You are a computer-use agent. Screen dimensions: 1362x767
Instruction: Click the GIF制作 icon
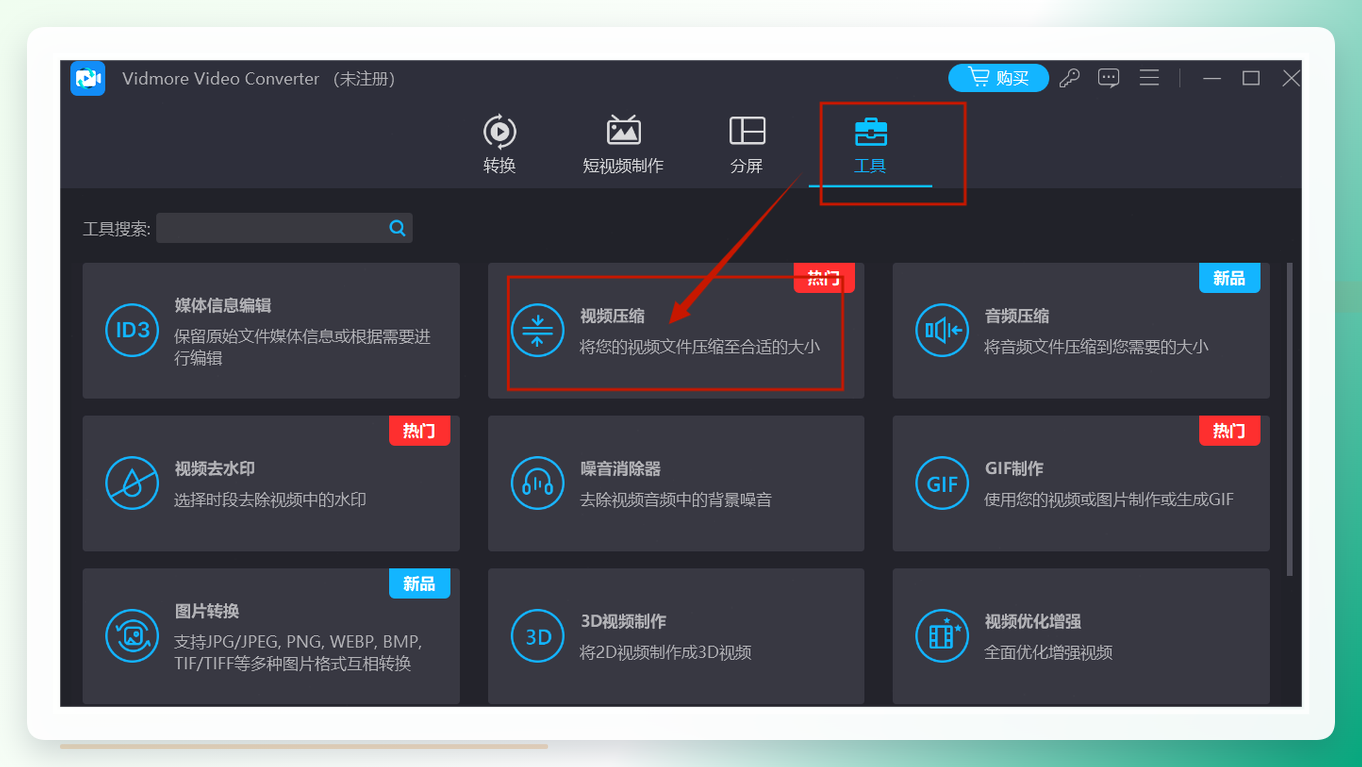click(942, 483)
